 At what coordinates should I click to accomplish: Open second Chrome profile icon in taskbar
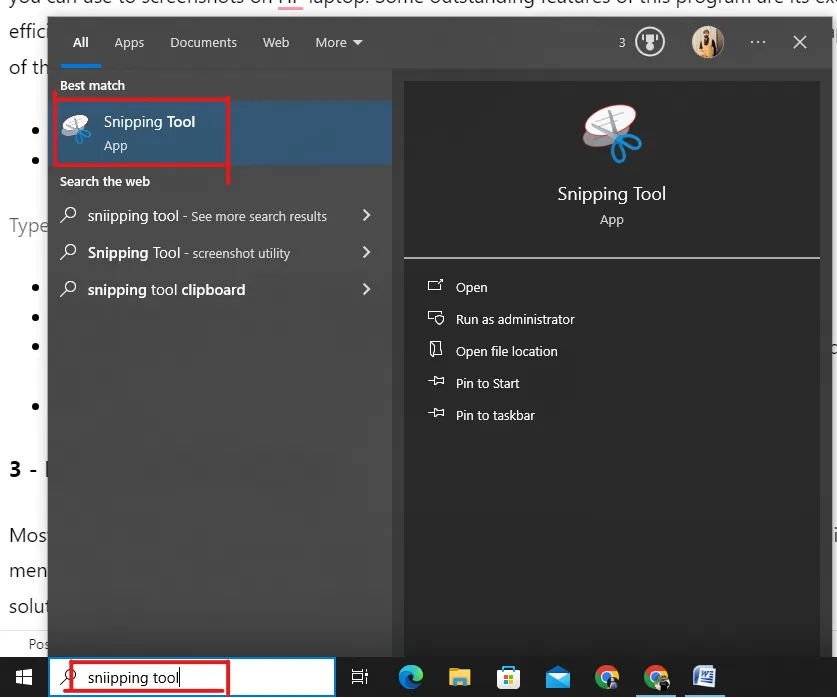657,678
